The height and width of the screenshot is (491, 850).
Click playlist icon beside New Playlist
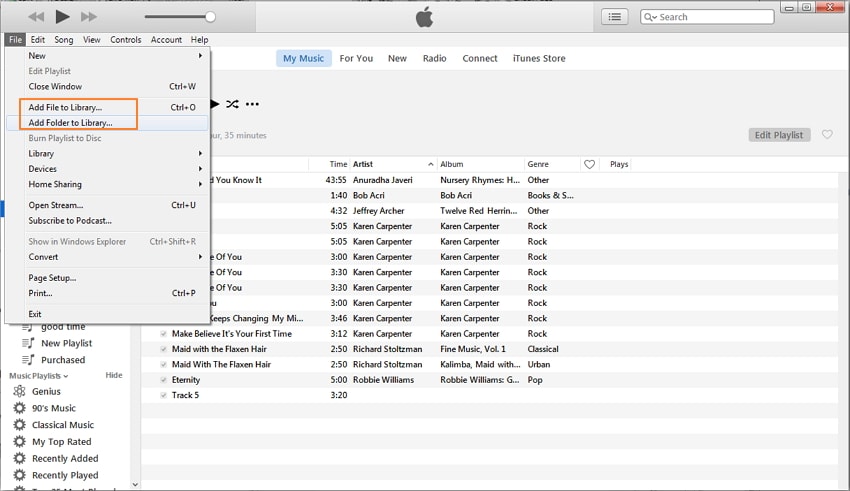pos(28,343)
